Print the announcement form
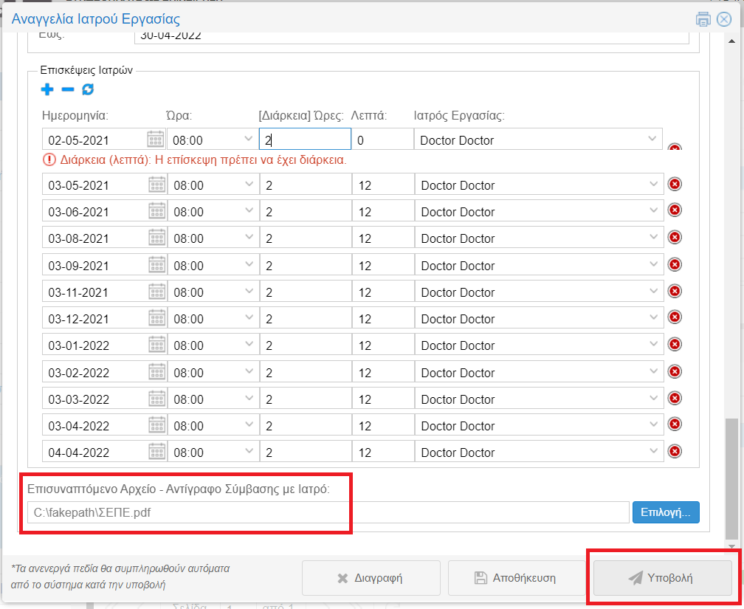The image size is (744, 609). click(703, 19)
